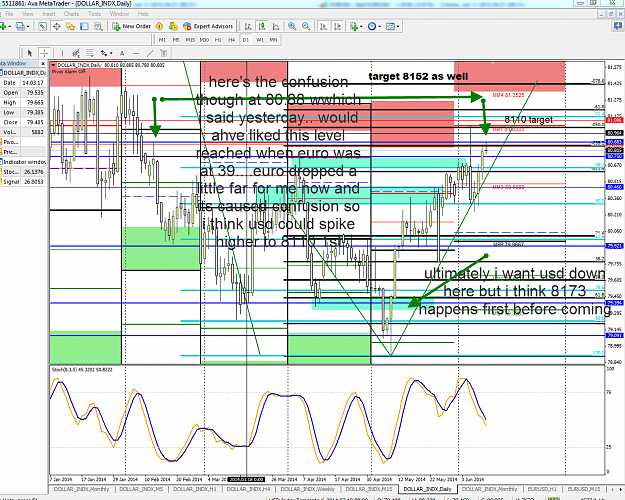Open the Charts menu
The height and width of the screenshot is (500, 625).
click(x=71, y=14)
